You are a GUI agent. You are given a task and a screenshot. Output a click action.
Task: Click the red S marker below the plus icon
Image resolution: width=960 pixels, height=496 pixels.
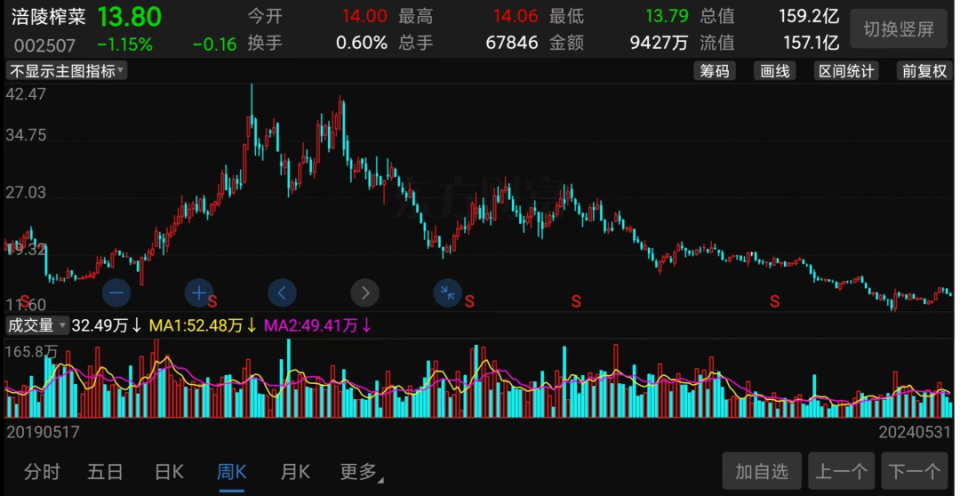tap(212, 301)
